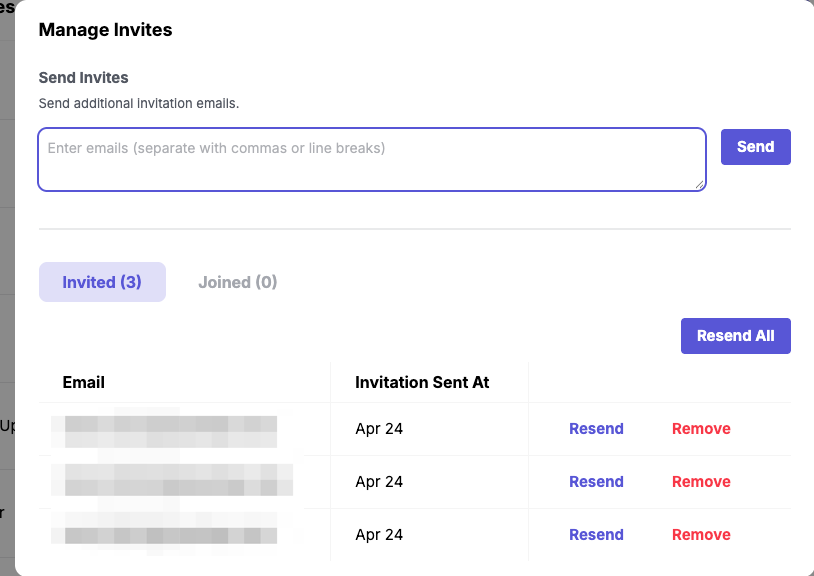Image resolution: width=814 pixels, height=576 pixels.
Task: Open the Joined (0) tab
Action: [237, 282]
